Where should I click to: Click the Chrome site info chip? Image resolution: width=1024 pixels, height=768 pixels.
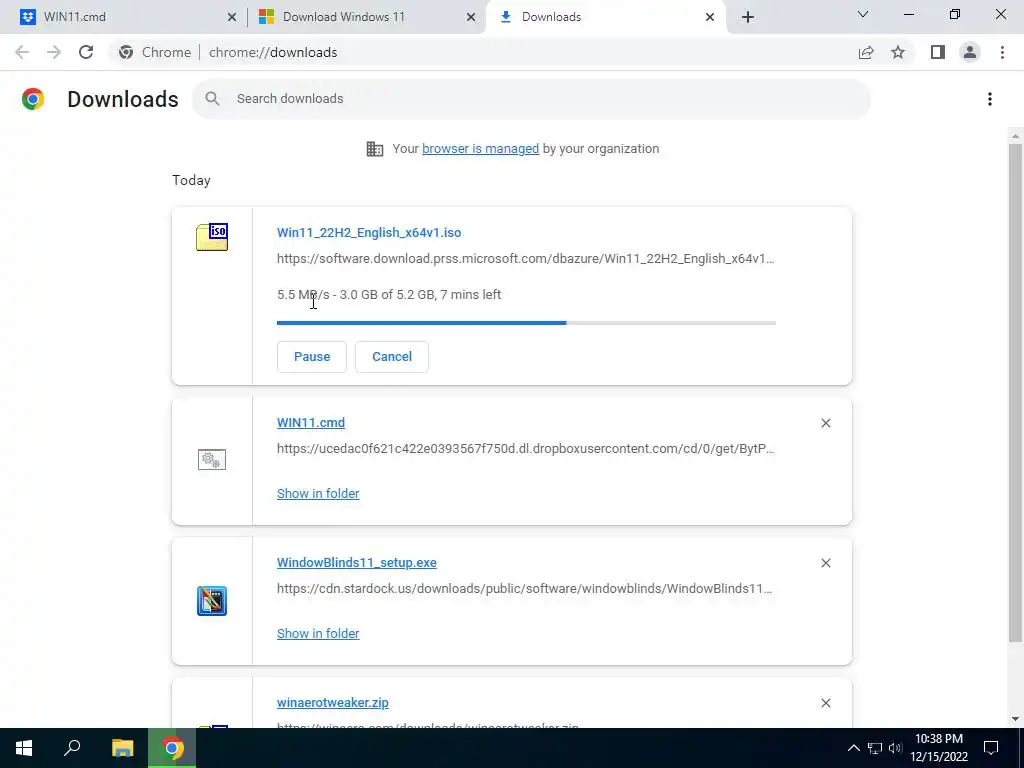tap(155, 52)
